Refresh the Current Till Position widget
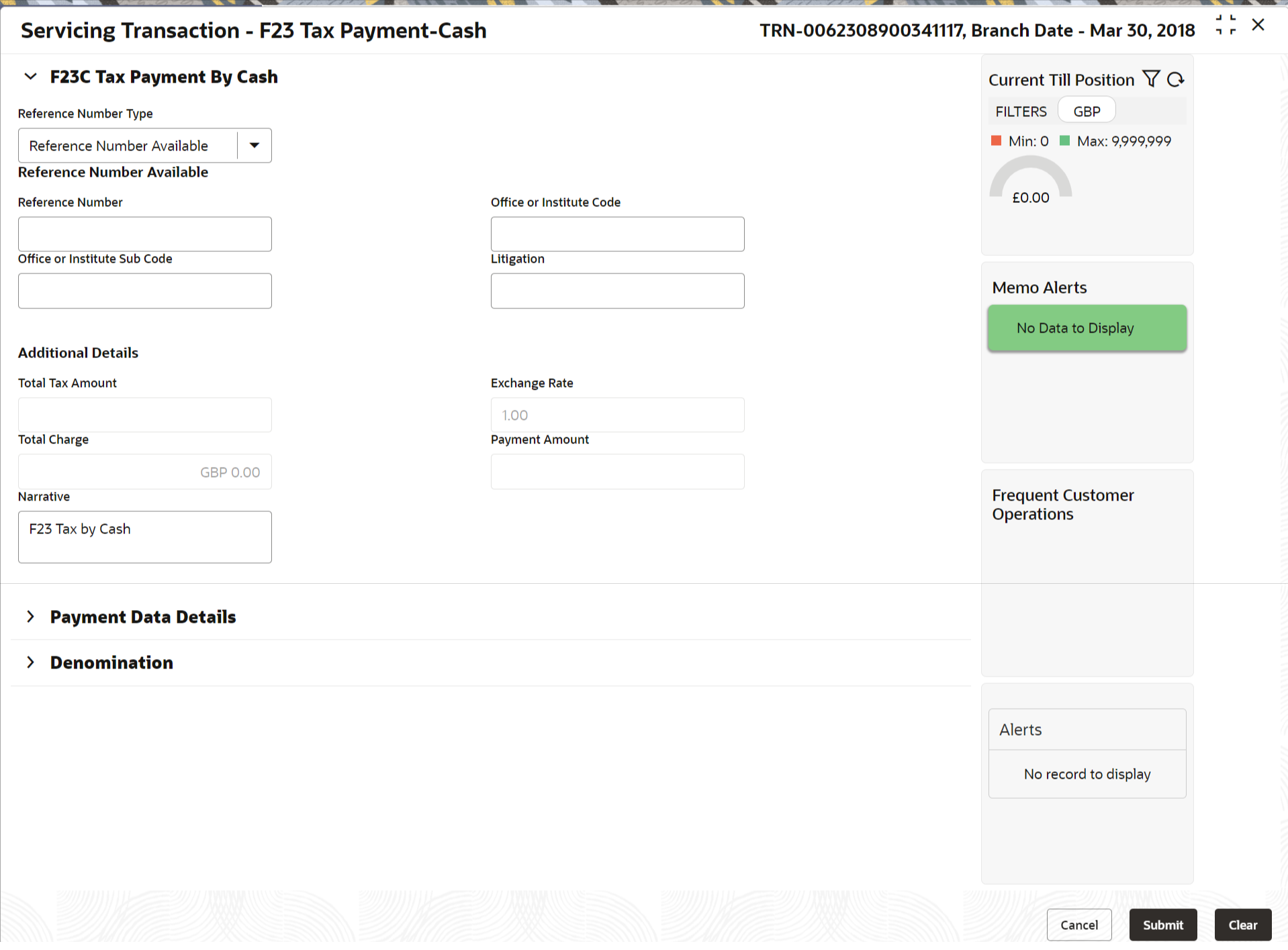Screen dimensions: 1288x950 pos(1175,79)
